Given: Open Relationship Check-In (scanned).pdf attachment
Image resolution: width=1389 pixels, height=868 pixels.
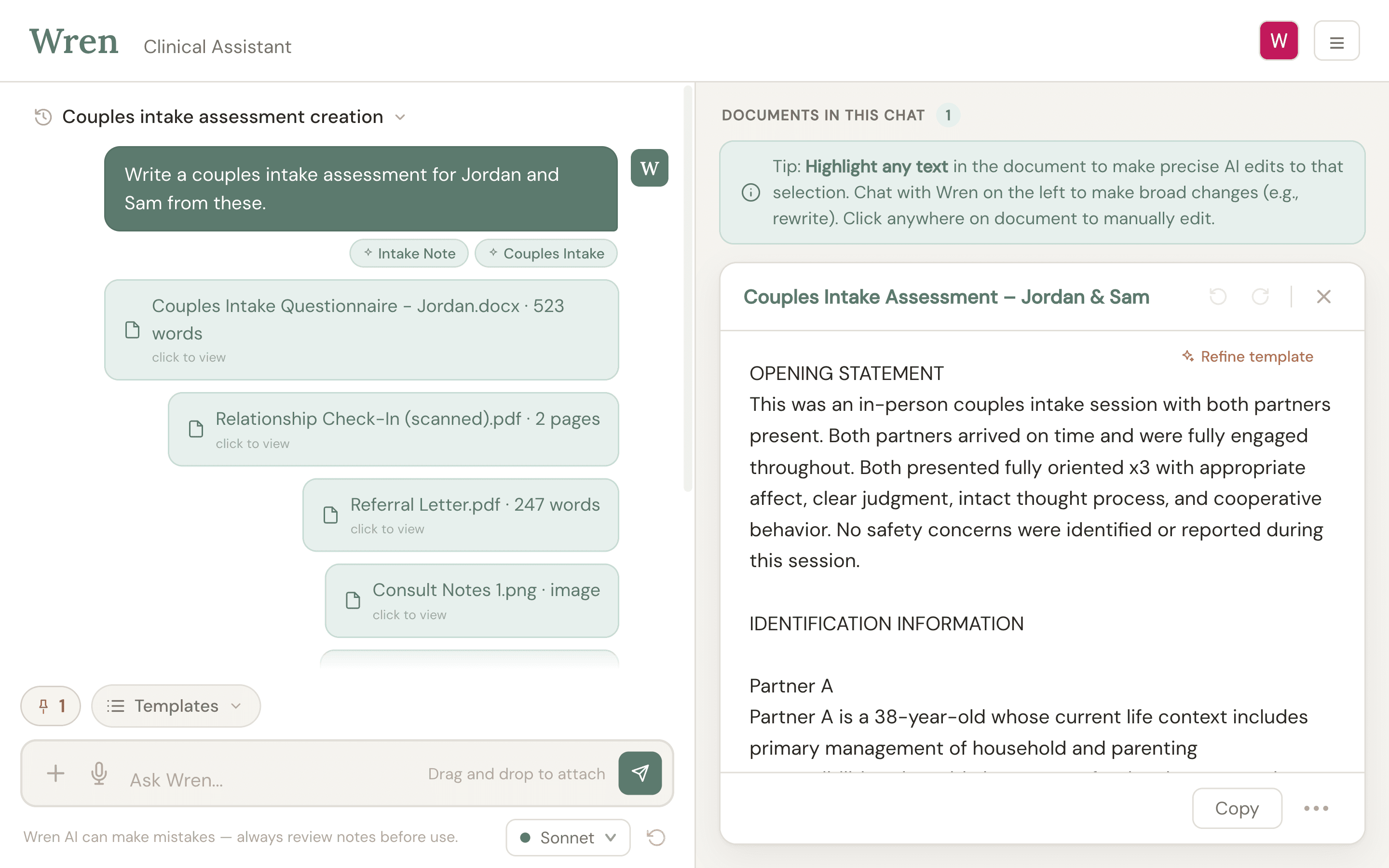Looking at the screenshot, I should coord(393,429).
